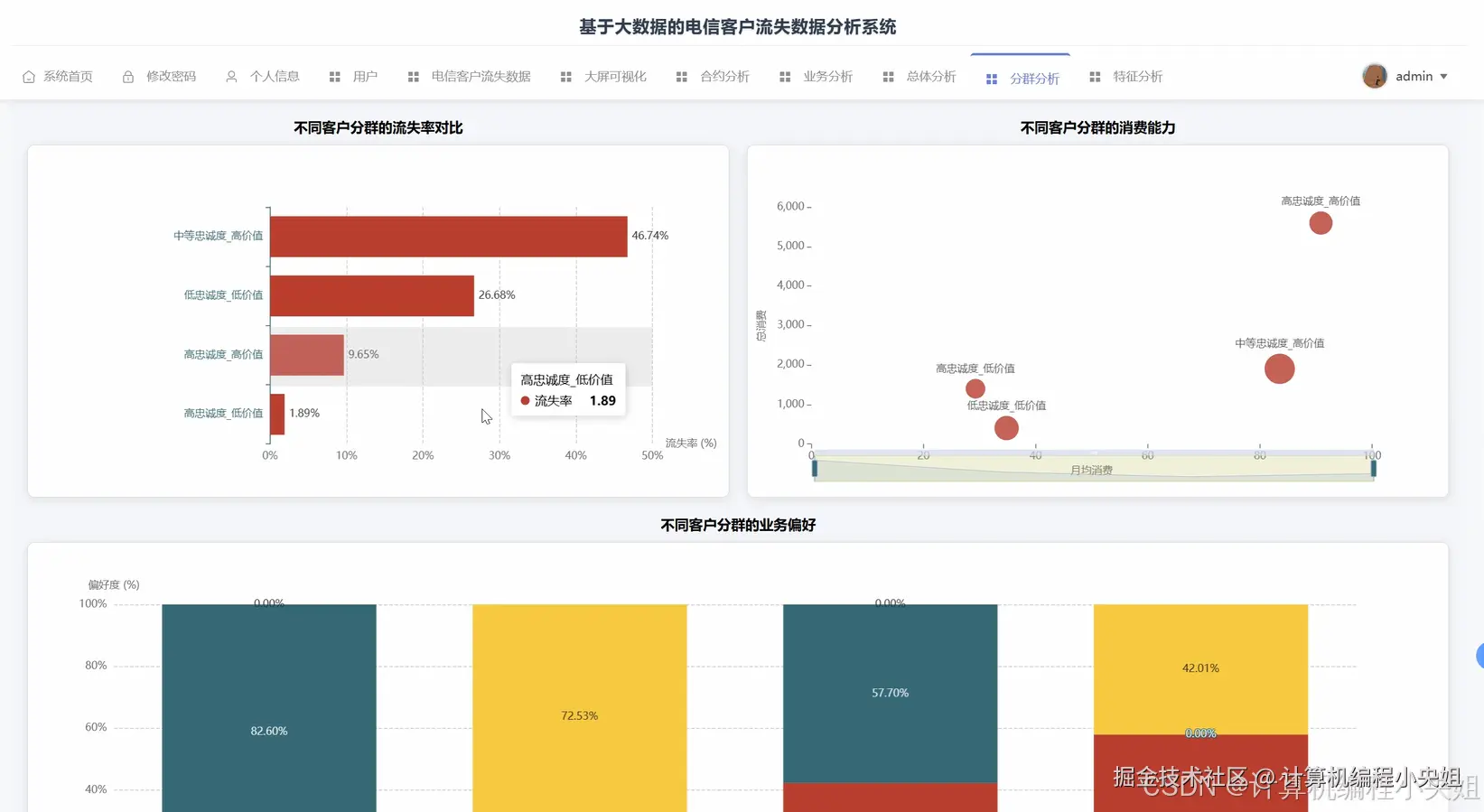1484x812 pixels.
Task: Click the teal 82.60% stacked bar segment
Action: [x=269, y=708]
